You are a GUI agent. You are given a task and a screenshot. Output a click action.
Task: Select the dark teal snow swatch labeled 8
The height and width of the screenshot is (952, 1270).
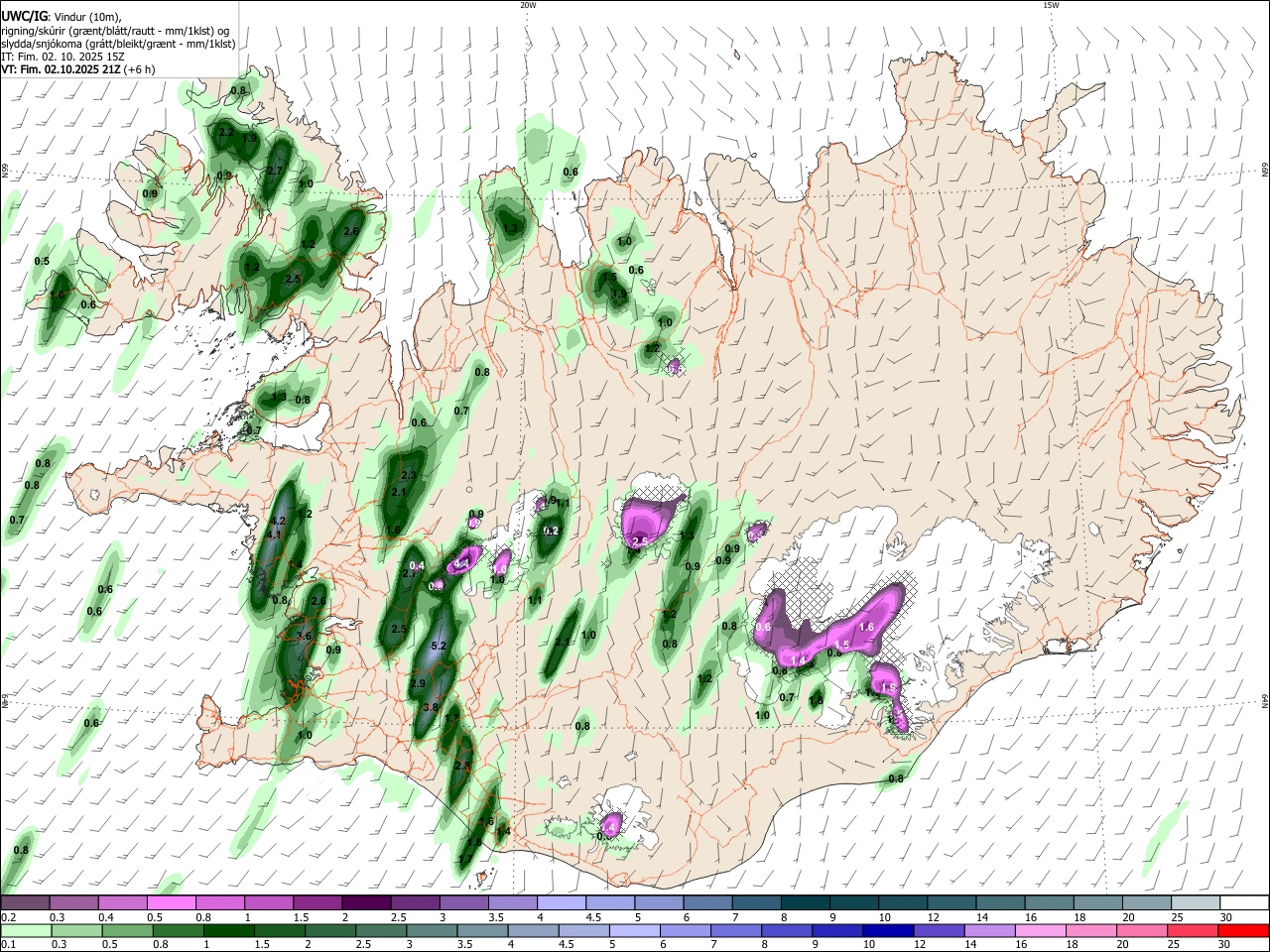coord(805,903)
